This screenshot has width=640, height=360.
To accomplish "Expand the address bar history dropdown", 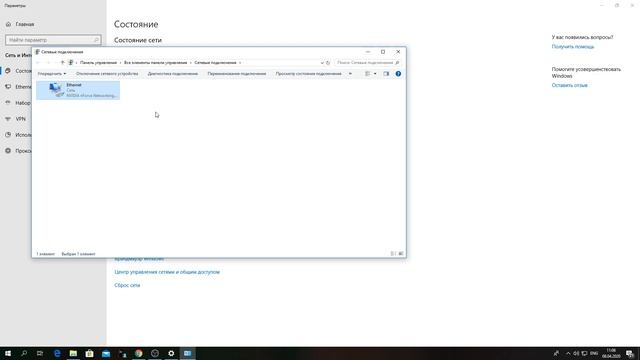I will click(x=322, y=63).
